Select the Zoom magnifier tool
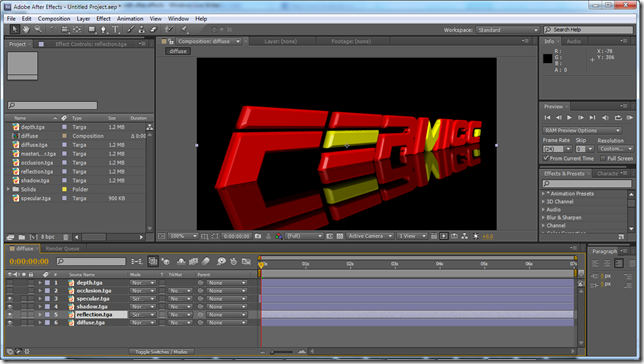Image resolution: width=644 pixels, height=364 pixels. pyautogui.click(x=38, y=30)
